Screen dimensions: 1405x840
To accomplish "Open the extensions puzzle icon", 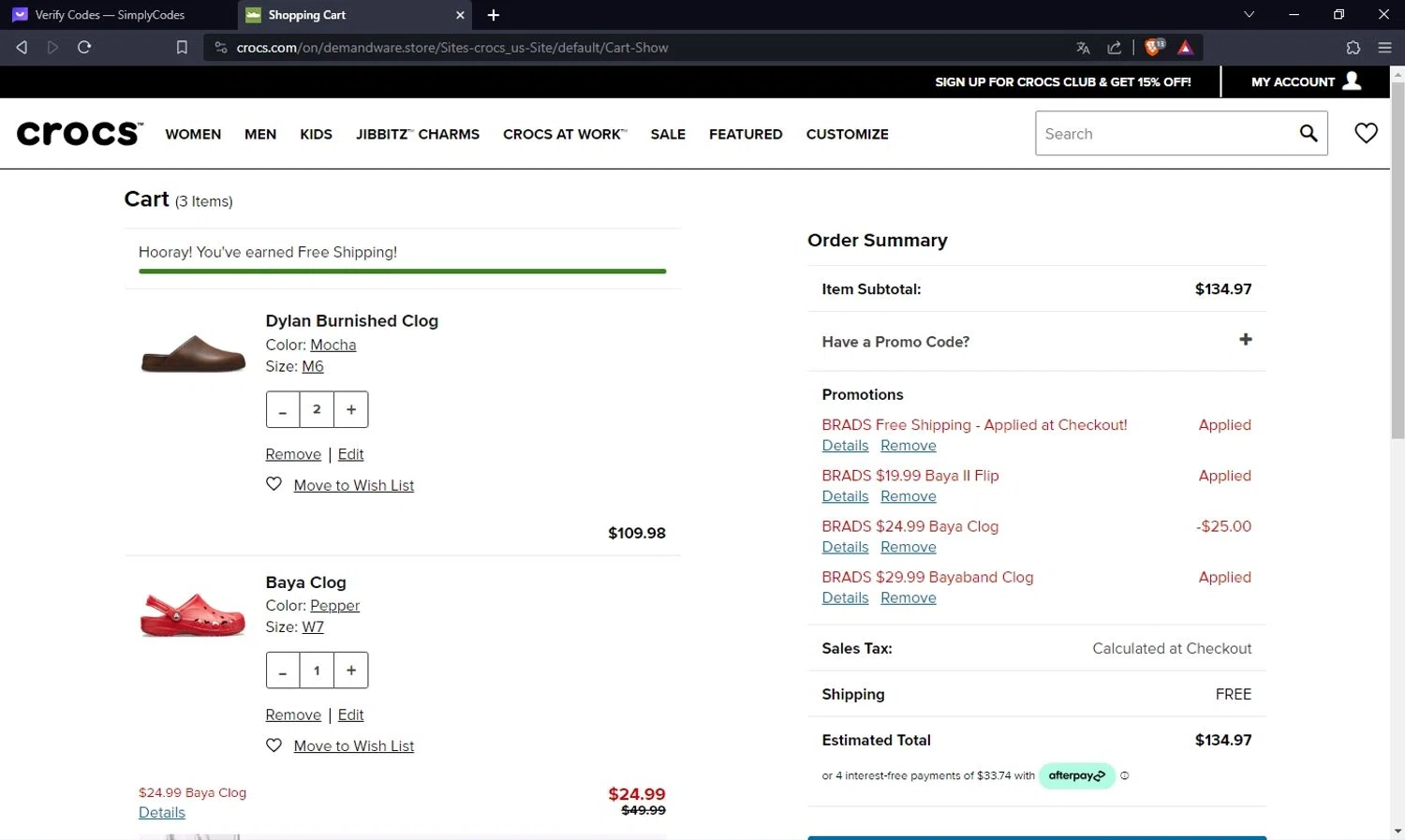I will [x=1353, y=48].
